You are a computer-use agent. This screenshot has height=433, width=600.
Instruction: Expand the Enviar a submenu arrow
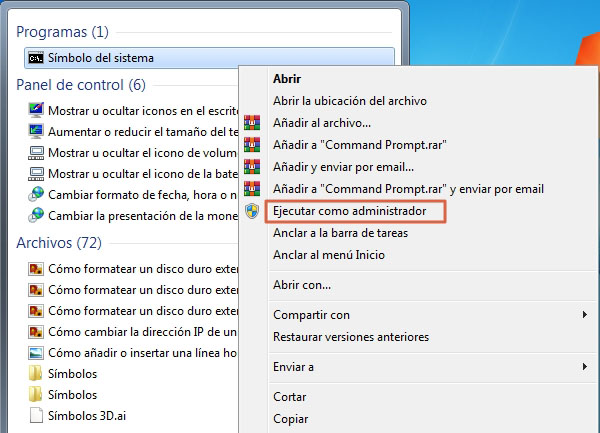[x=584, y=367]
